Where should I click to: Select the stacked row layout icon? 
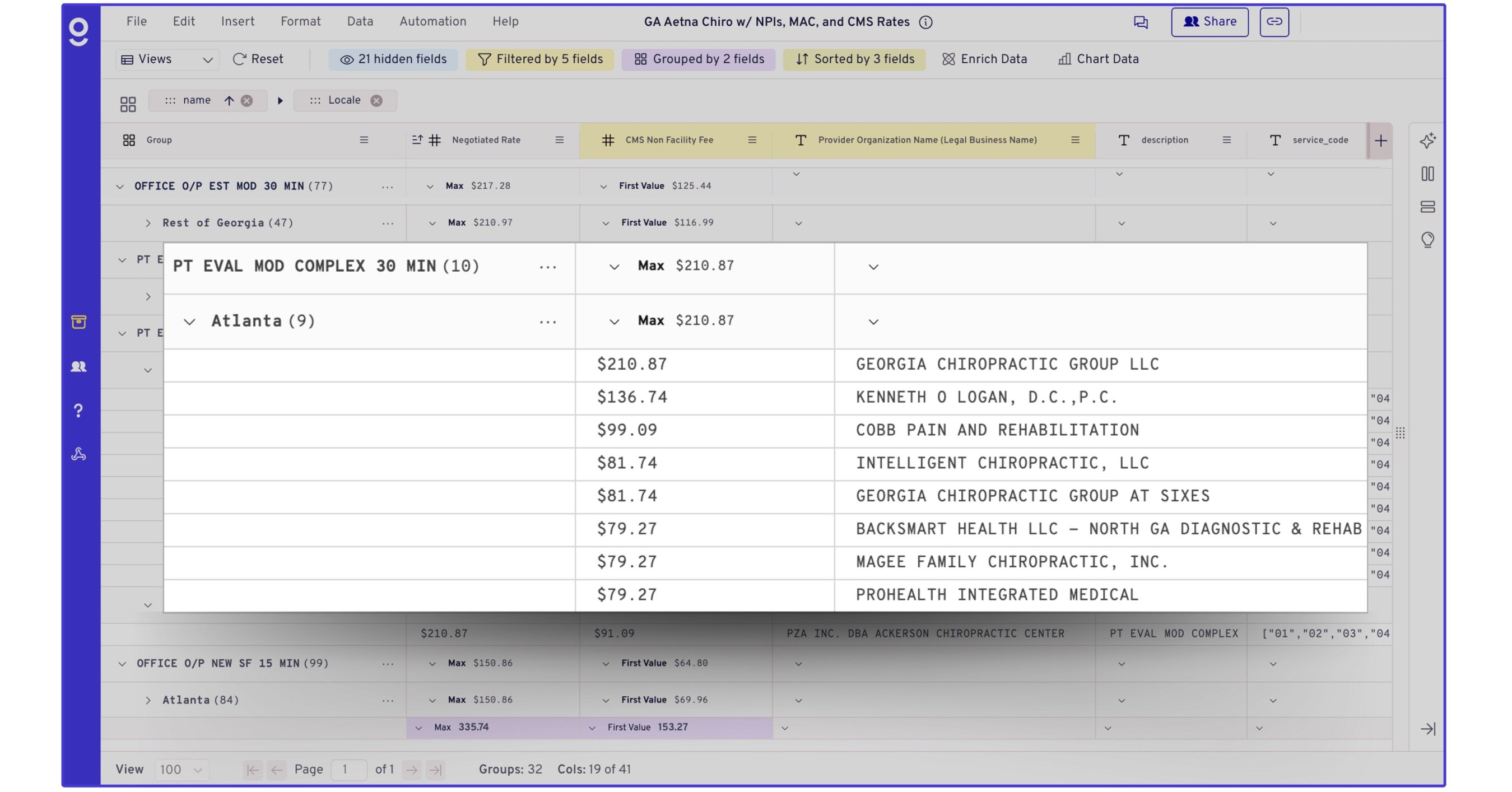1428,207
